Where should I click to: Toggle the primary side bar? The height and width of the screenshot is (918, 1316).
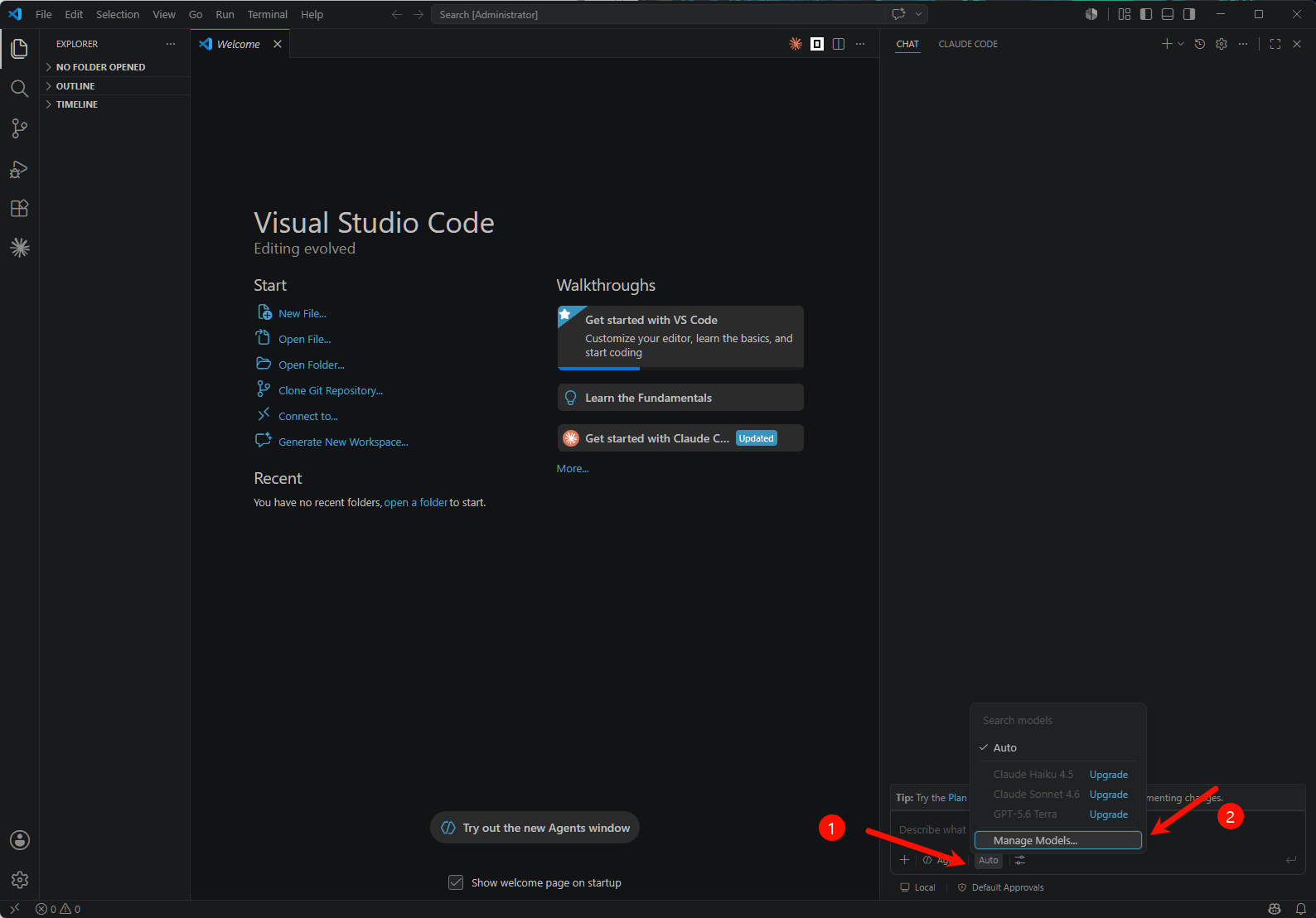coord(1146,14)
